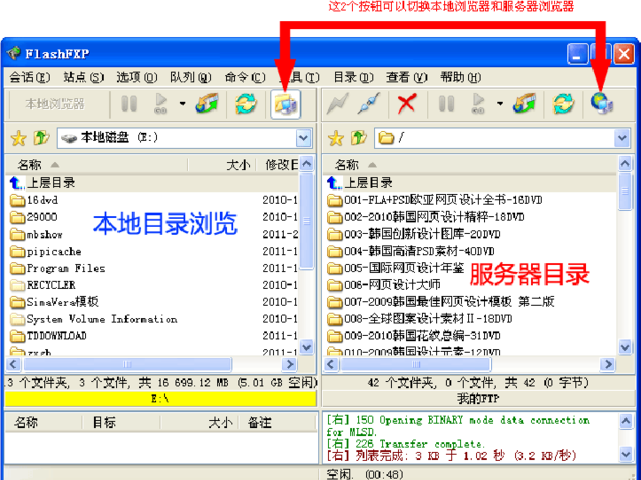Open the 命令(C) menu
This screenshot has height=480, width=641.
pyautogui.click(x=244, y=77)
